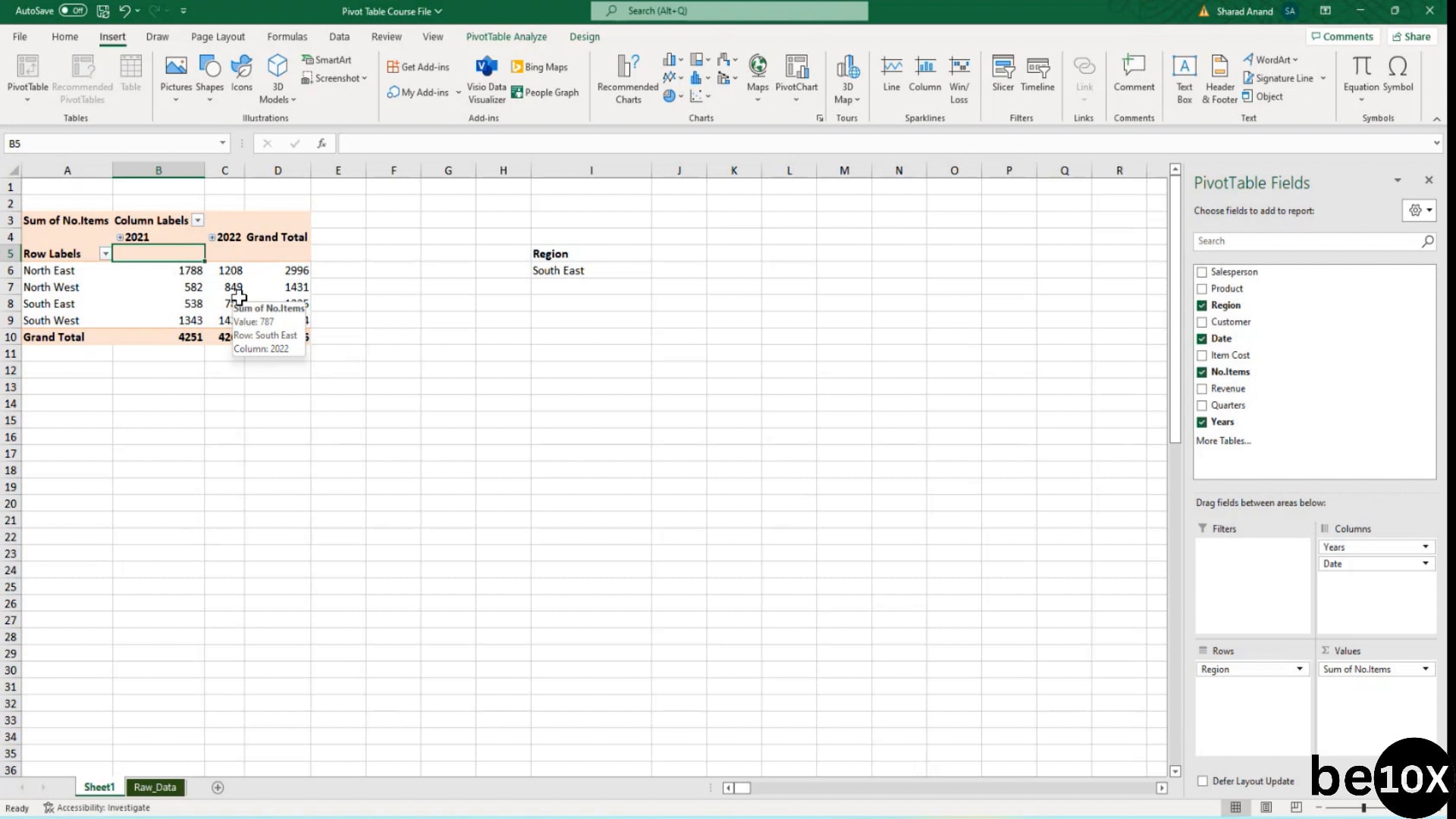The width and height of the screenshot is (1456, 819).
Task: Check the Product field checkbox
Action: 1202,289
